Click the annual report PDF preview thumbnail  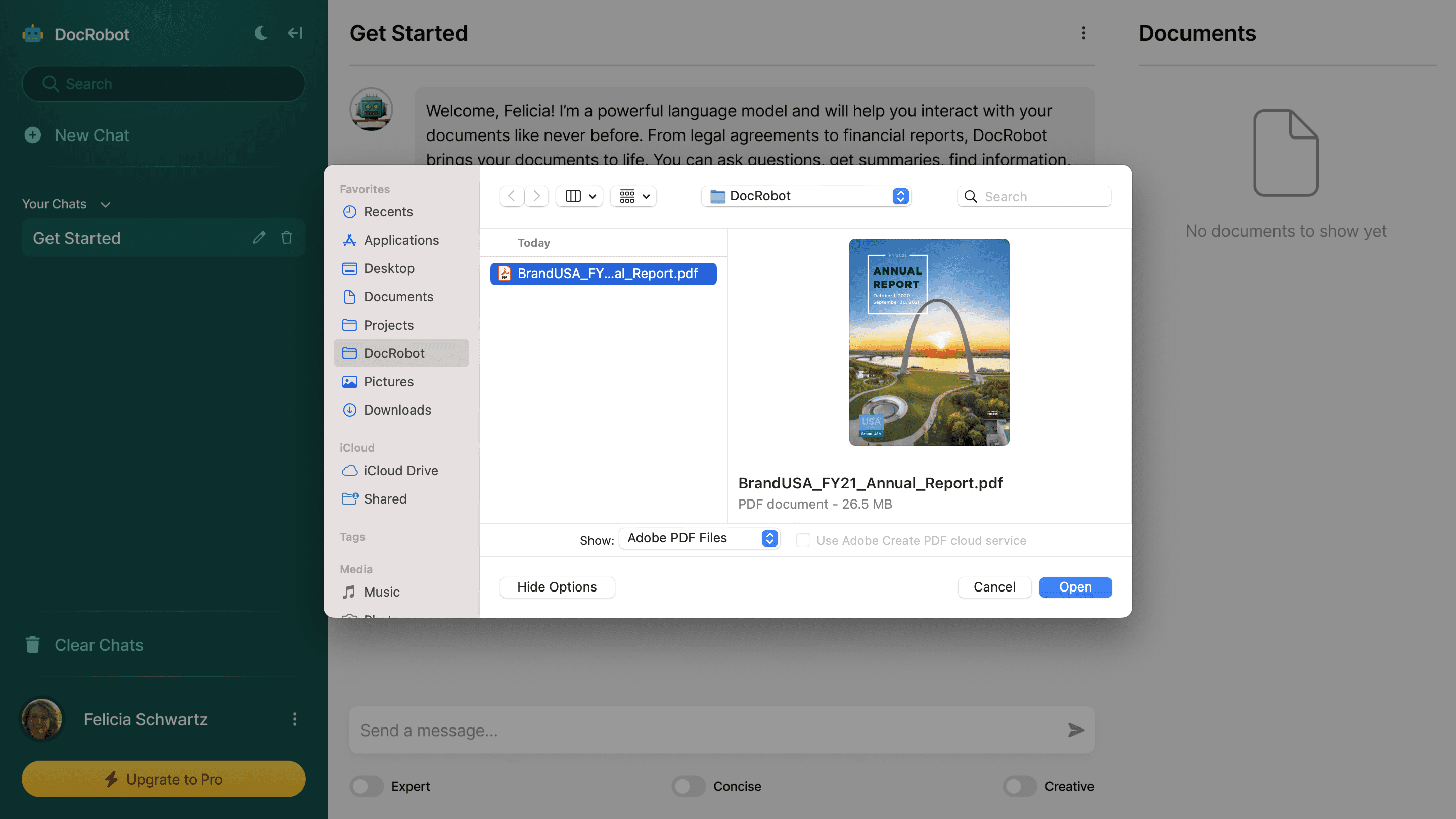pos(929,342)
